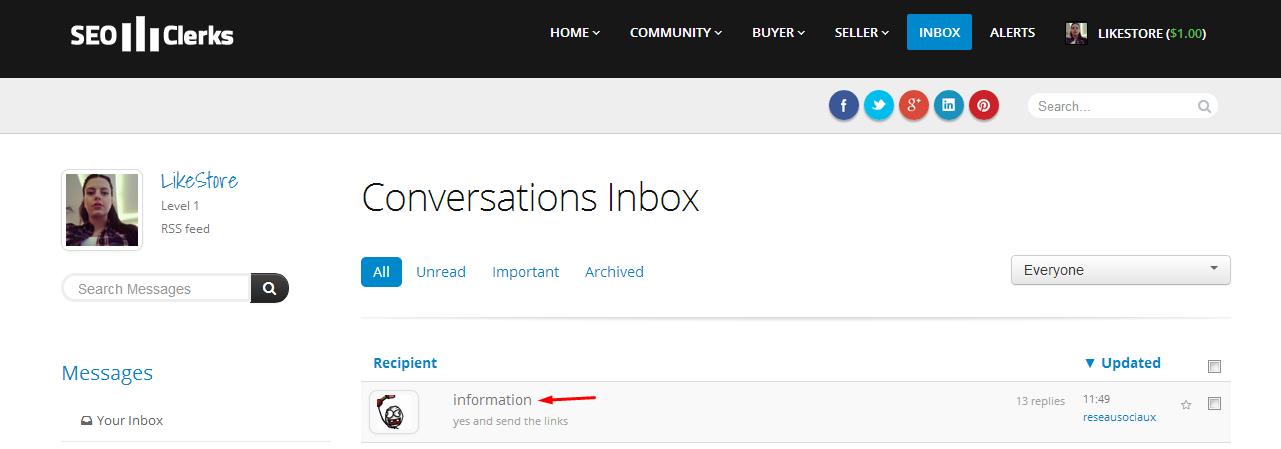This screenshot has height=449, width=1281.
Task: Expand the SELLER menu
Action: pos(862,33)
